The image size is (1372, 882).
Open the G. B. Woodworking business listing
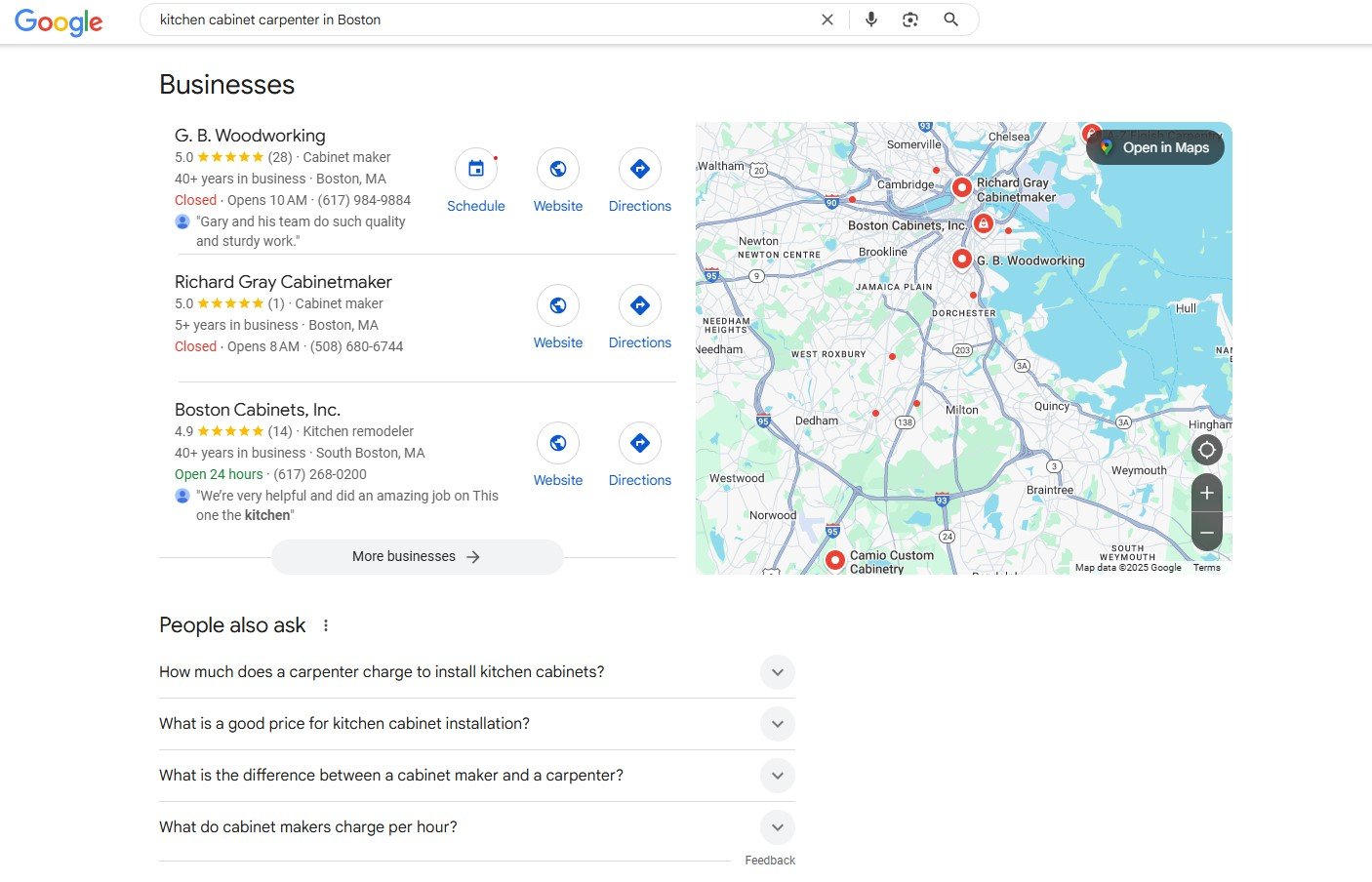pos(250,136)
